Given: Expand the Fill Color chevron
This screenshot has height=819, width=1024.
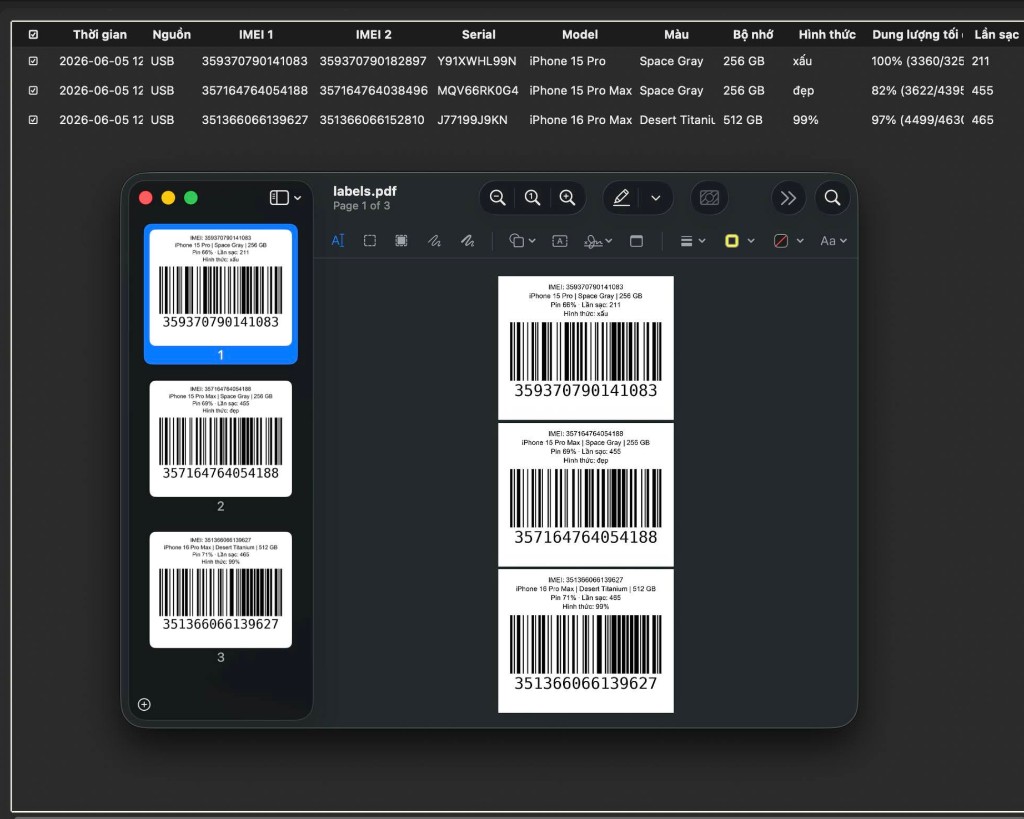Looking at the screenshot, I should click(800, 241).
